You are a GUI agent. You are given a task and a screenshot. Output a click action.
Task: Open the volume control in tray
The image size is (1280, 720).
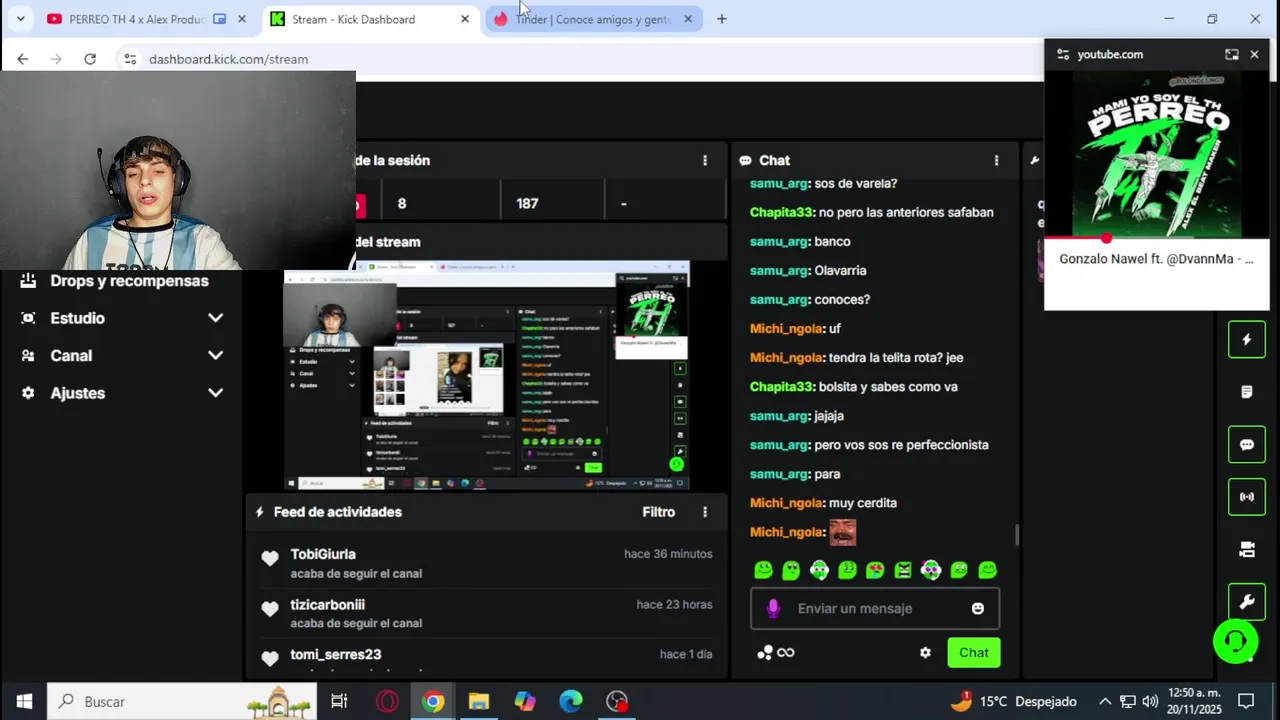(1150, 702)
